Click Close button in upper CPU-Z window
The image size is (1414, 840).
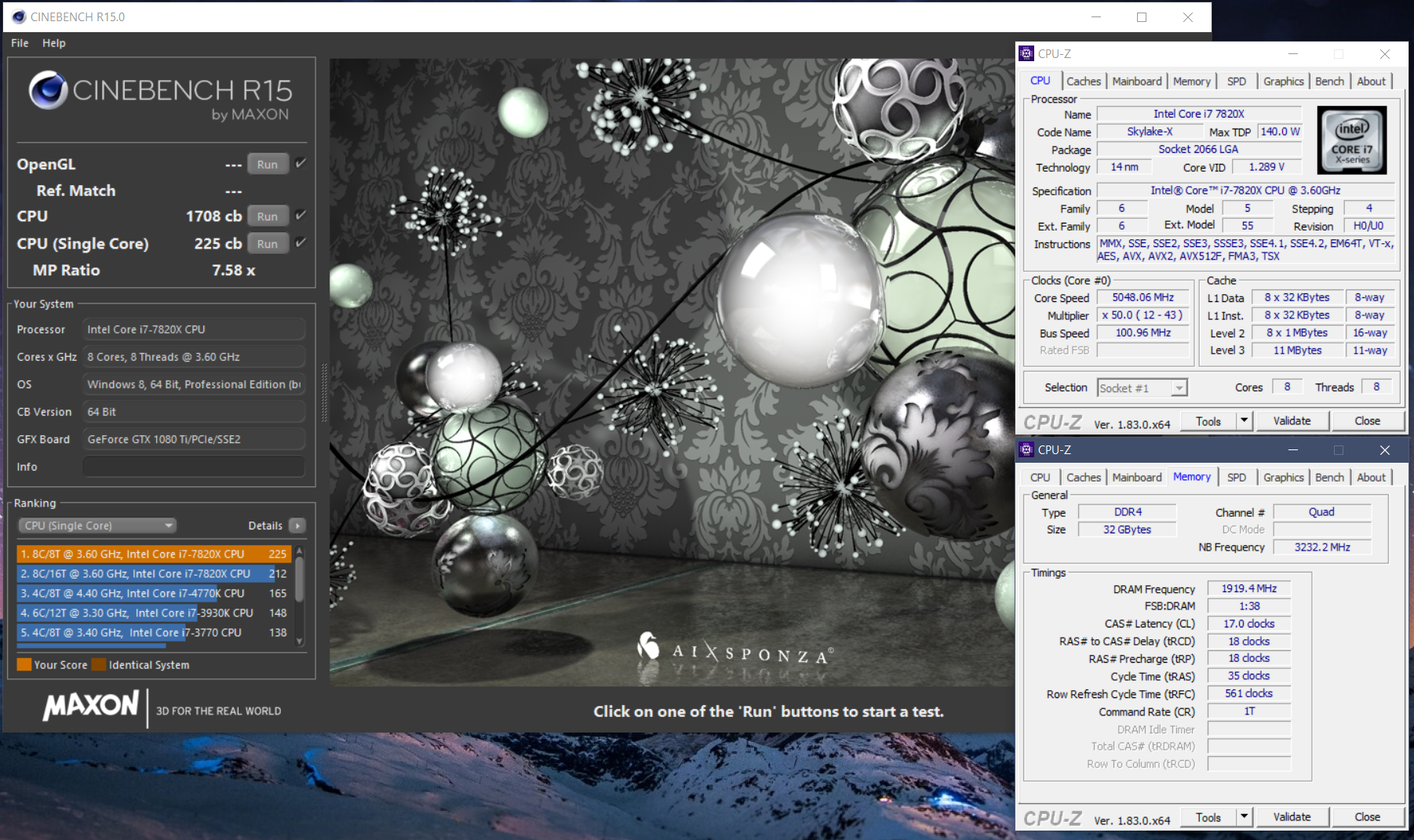click(1368, 421)
